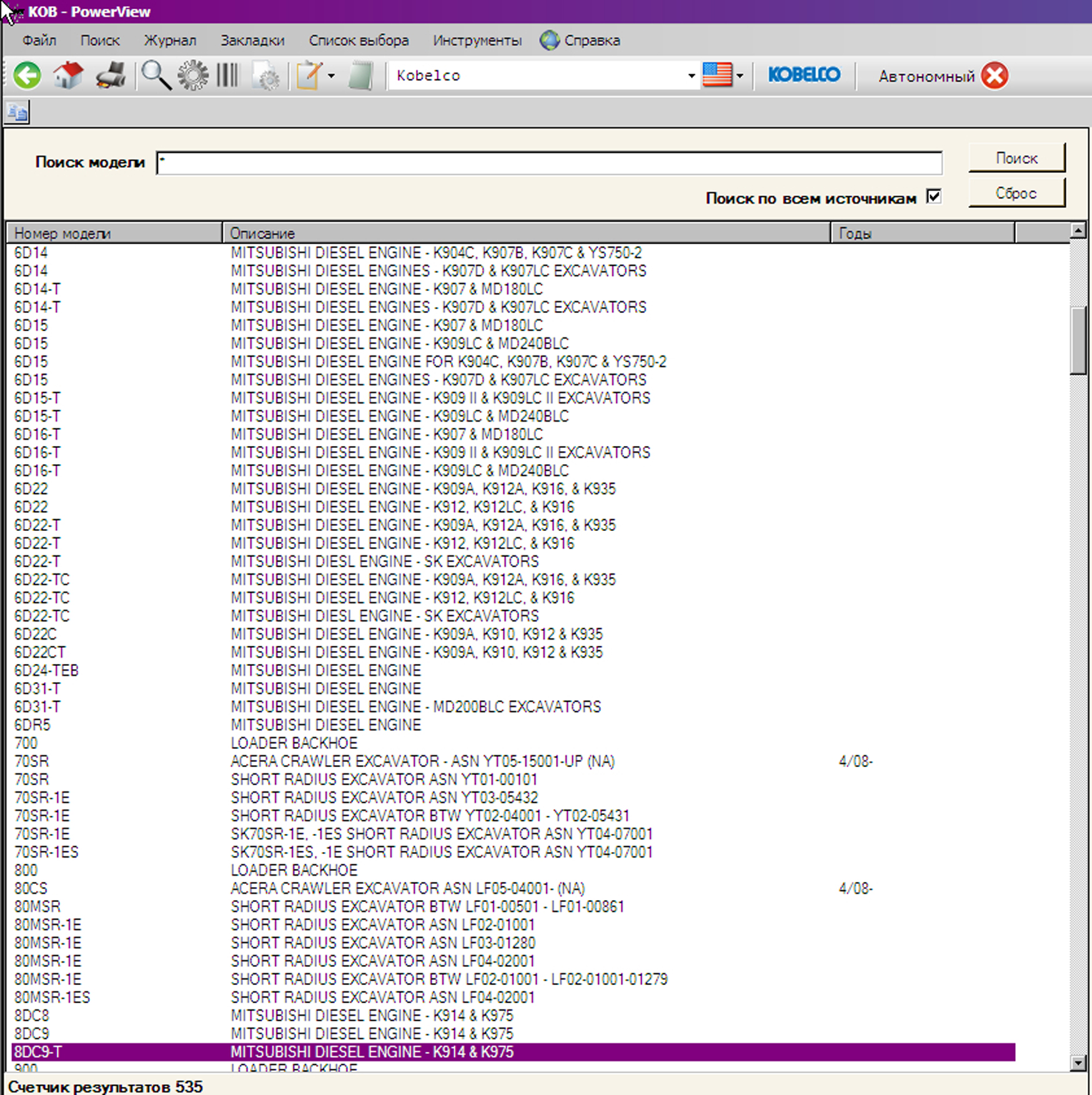
Task: Click the 'Поиск модели' input field
Action: pyautogui.click(x=548, y=163)
